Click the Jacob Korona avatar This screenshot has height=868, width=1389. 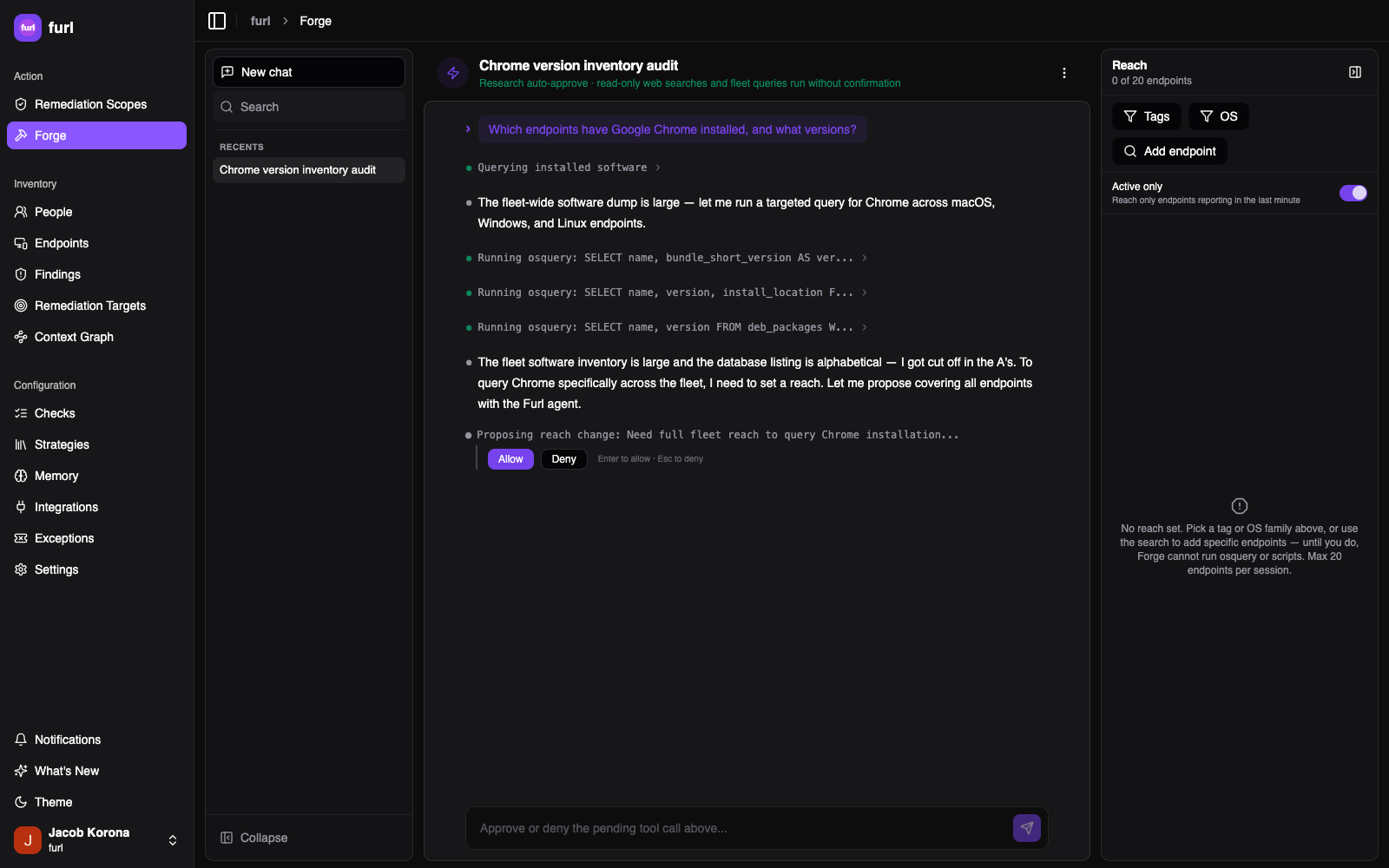click(28, 839)
